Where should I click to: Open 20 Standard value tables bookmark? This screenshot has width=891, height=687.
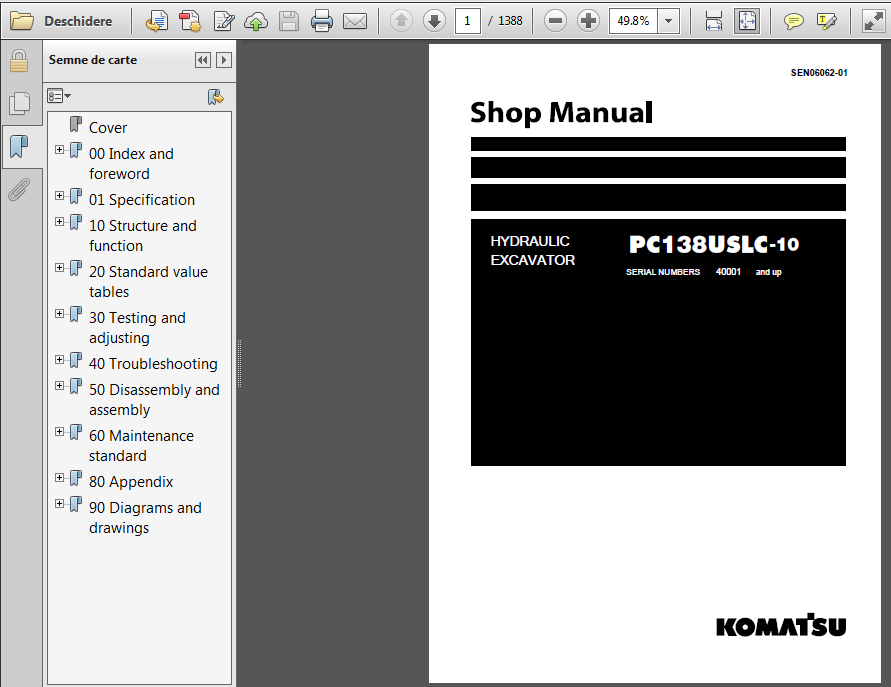click(x=148, y=282)
